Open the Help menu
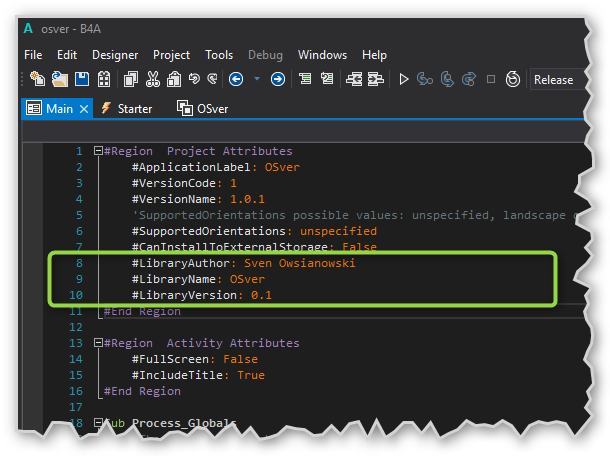 click(x=374, y=55)
